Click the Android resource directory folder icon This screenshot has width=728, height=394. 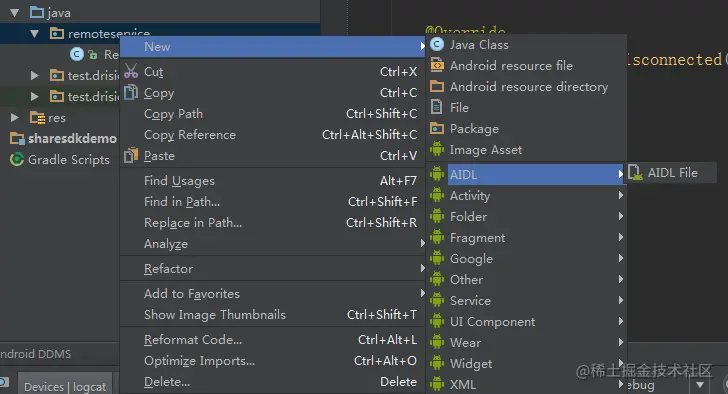click(437, 86)
